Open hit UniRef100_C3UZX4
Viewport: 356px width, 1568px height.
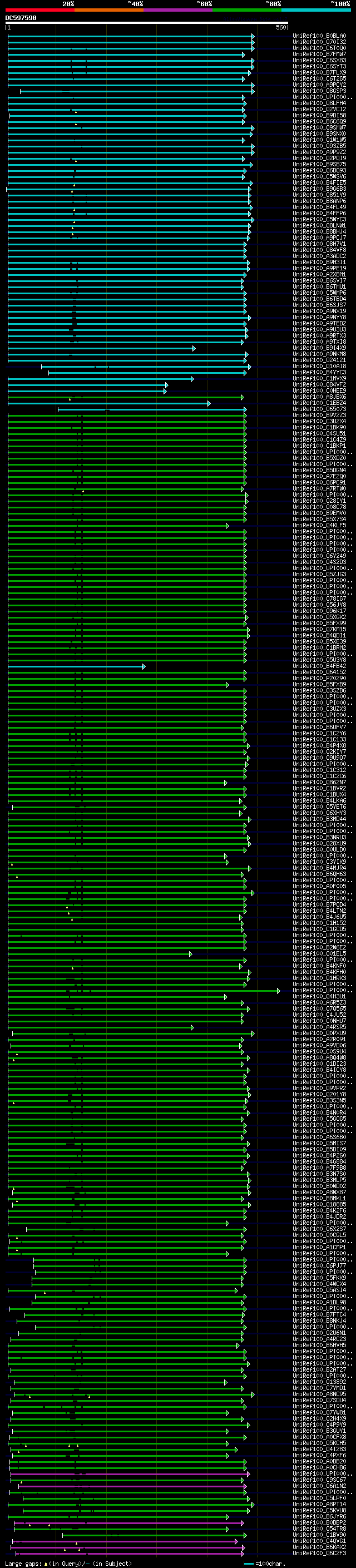pyautogui.click(x=319, y=421)
